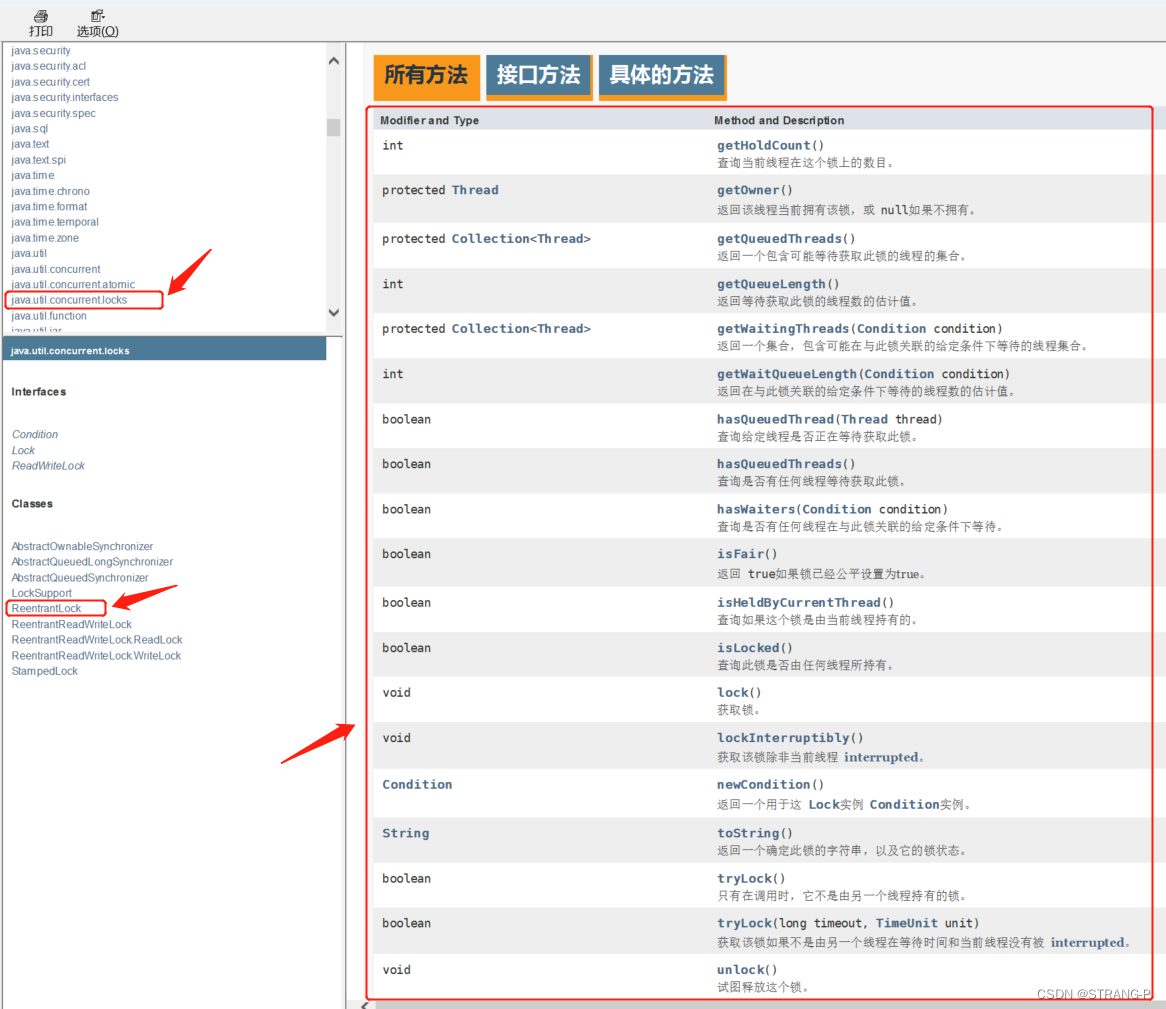Click the package list scroll-up arrow
1166x1009 pixels.
pos(334,61)
